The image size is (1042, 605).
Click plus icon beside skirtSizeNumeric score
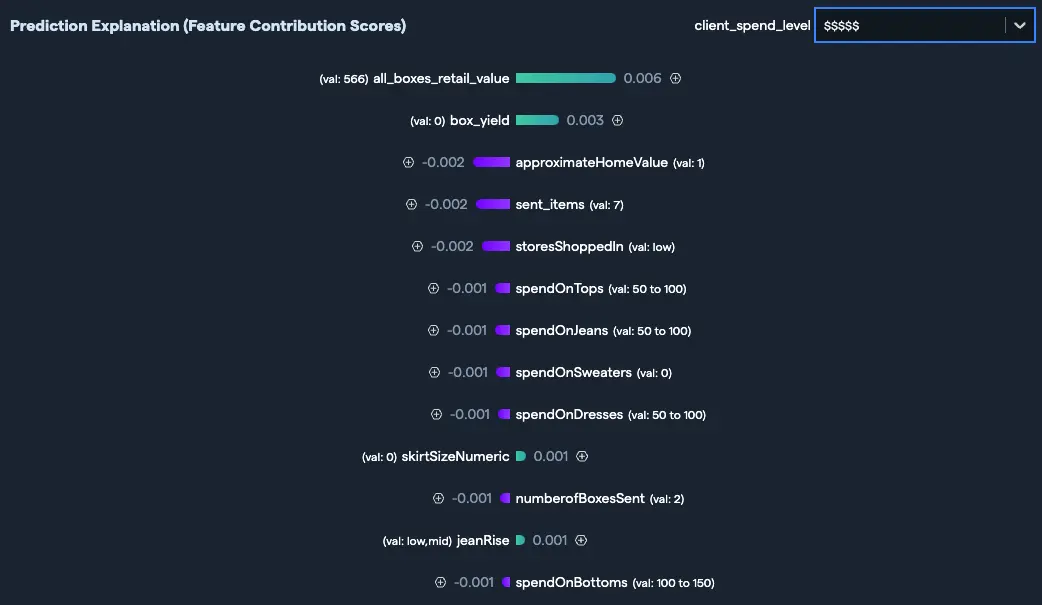582,456
